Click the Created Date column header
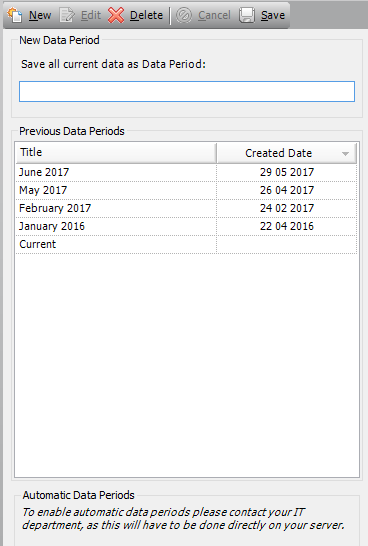 (287, 153)
